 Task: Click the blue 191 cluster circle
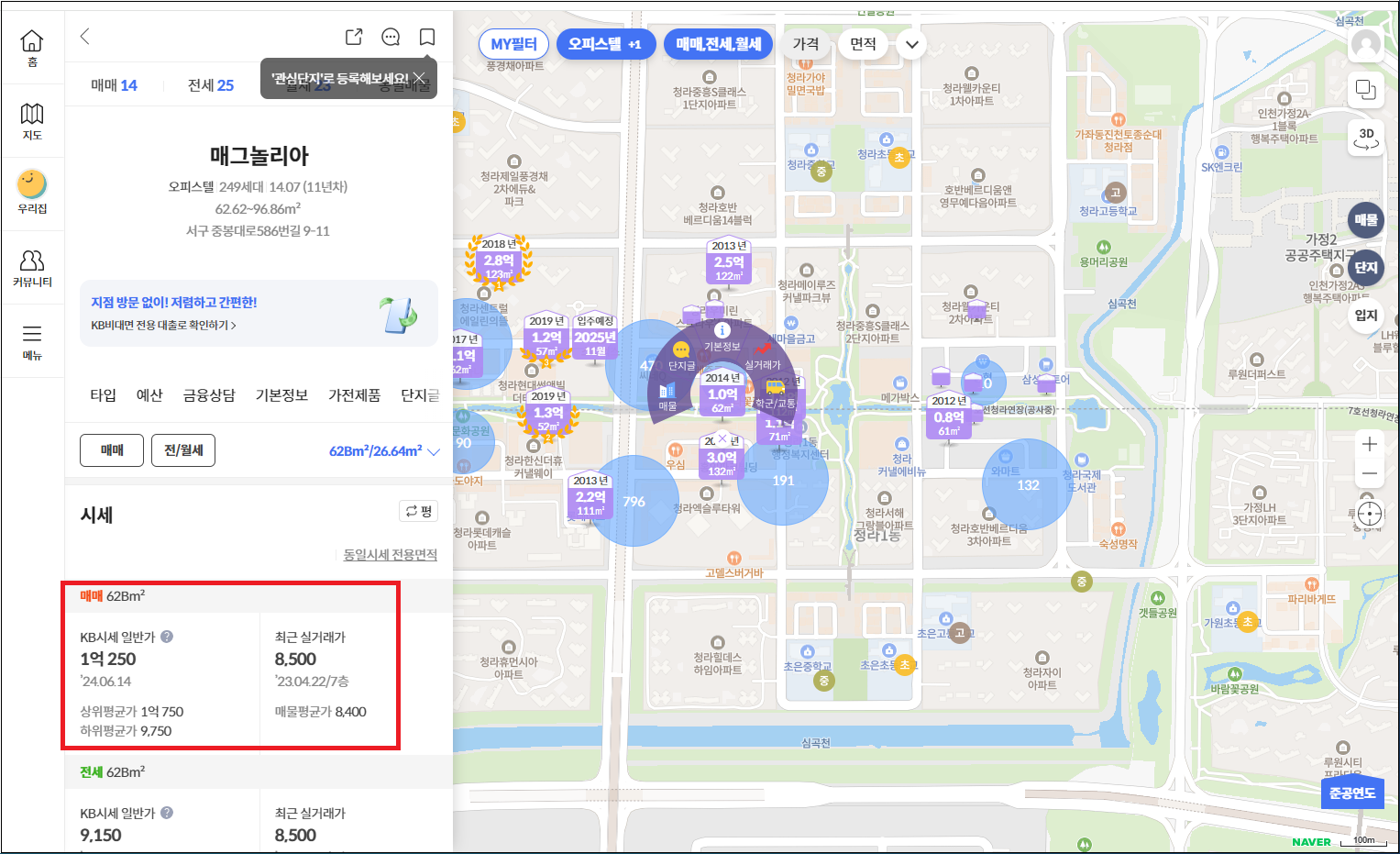tap(783, 480)
